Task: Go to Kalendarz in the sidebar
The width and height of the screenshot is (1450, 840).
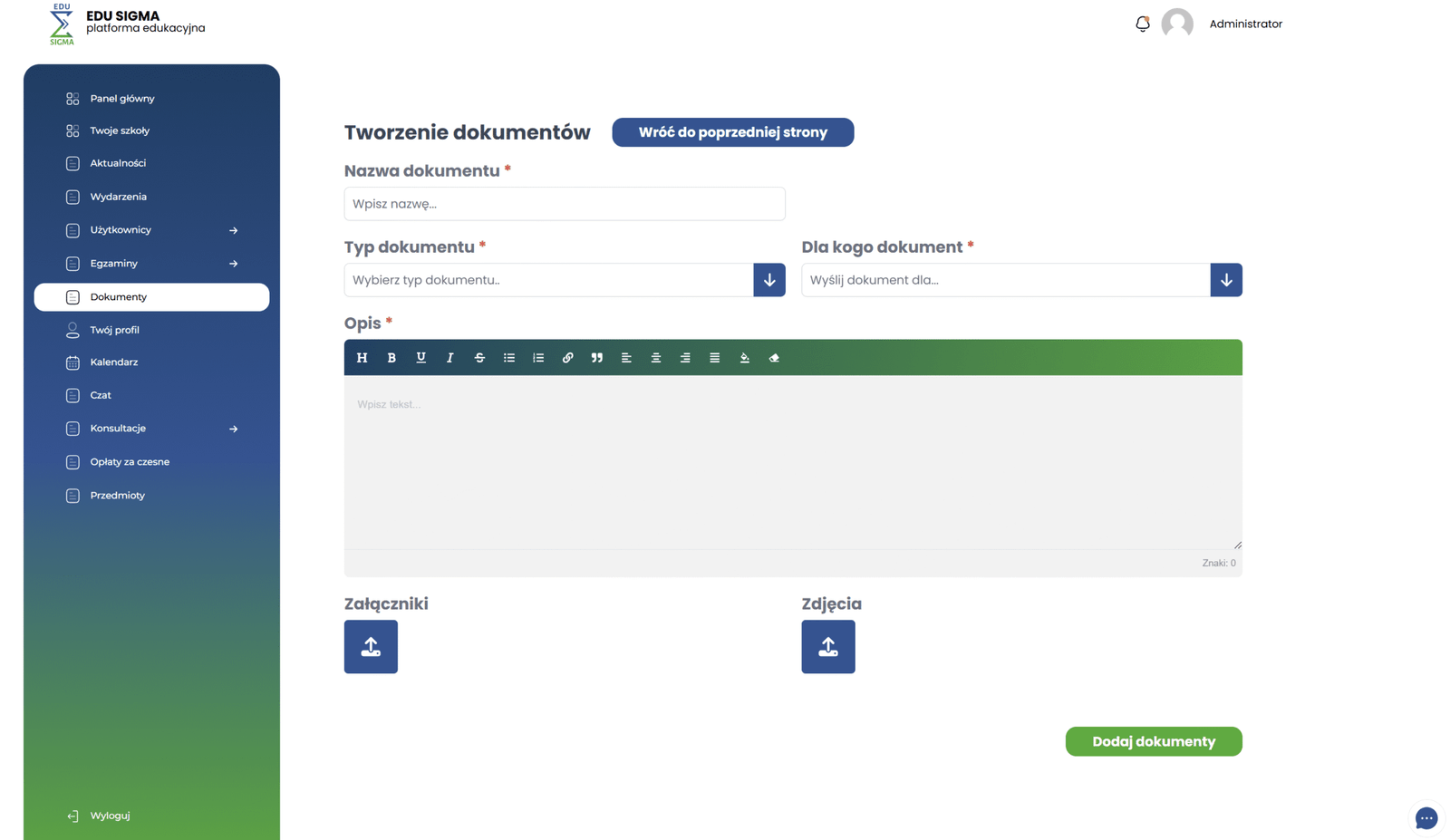Action: coord(114,362)
